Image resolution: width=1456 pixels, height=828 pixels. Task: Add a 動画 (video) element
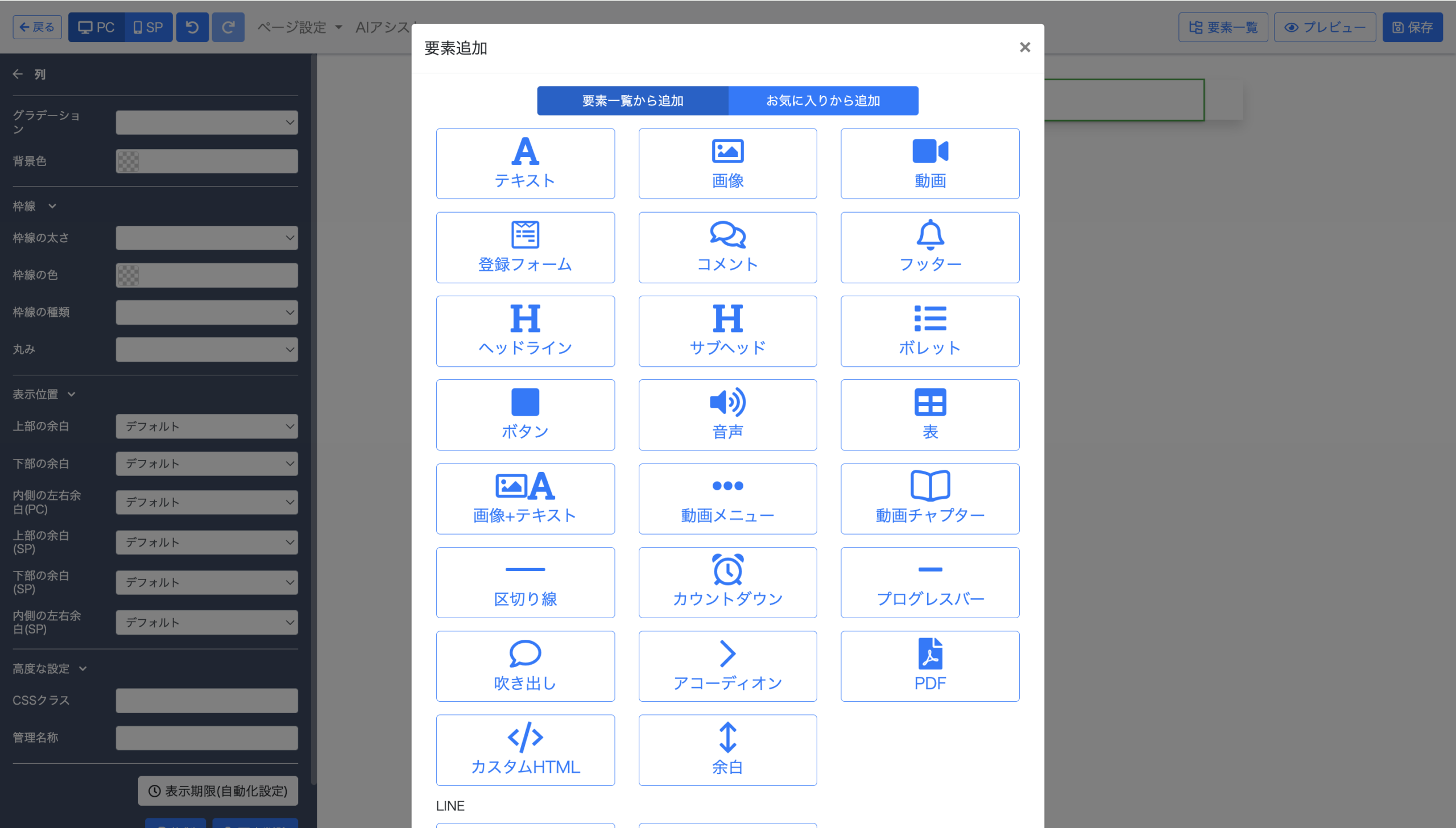tap(929, 163)
